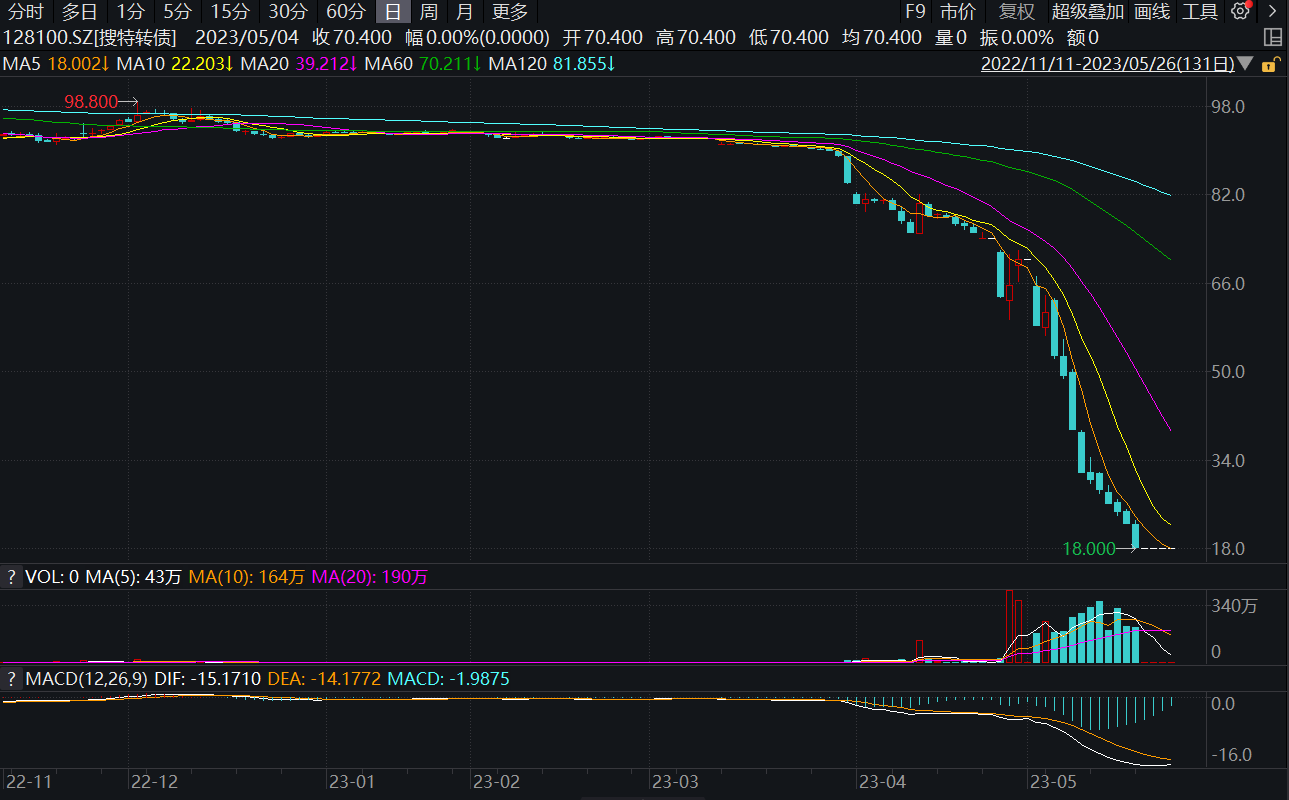
Task: Switch to the 分时 intraday tab
Action: click(x=26, y=12)
